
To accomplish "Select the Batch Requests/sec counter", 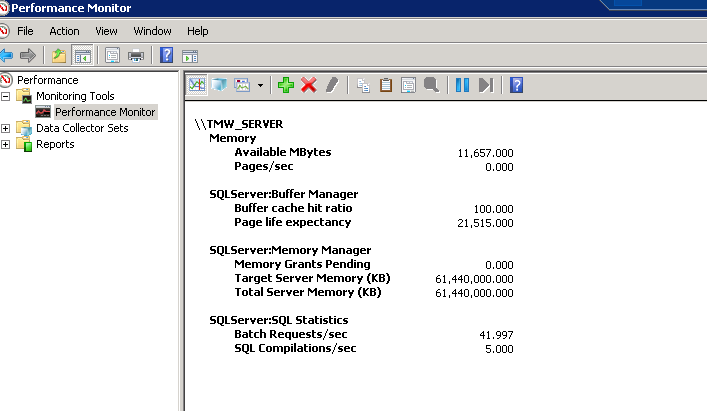I will click(x=291, y=334).
